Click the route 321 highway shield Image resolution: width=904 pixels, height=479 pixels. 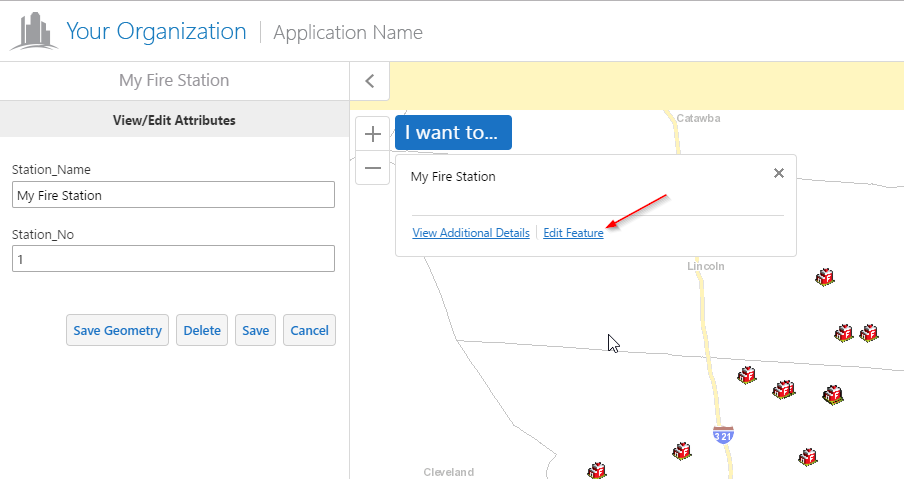point(723,435)
